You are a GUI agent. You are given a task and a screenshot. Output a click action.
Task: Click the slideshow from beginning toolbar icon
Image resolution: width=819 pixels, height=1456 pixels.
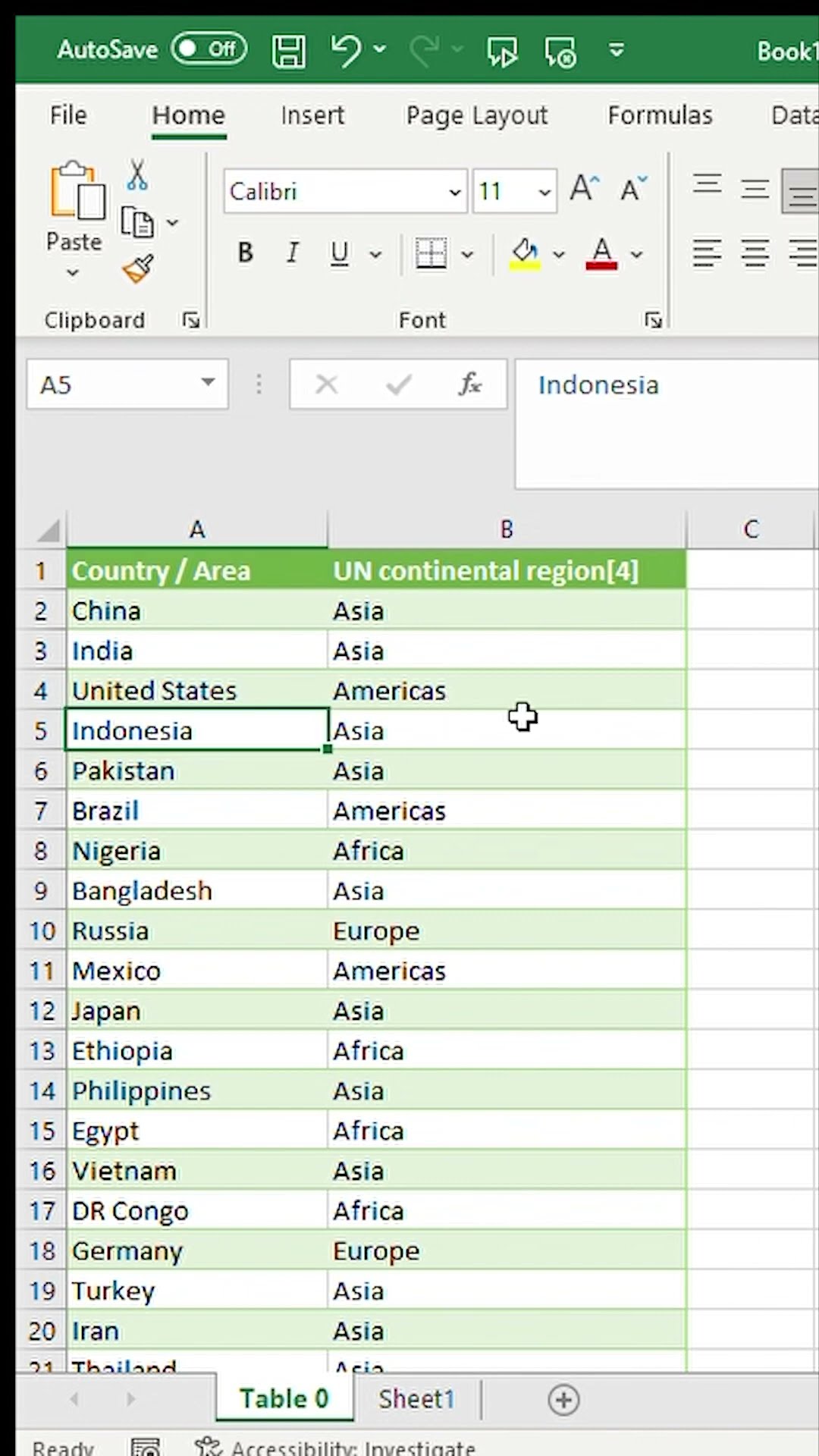point(501,52)
